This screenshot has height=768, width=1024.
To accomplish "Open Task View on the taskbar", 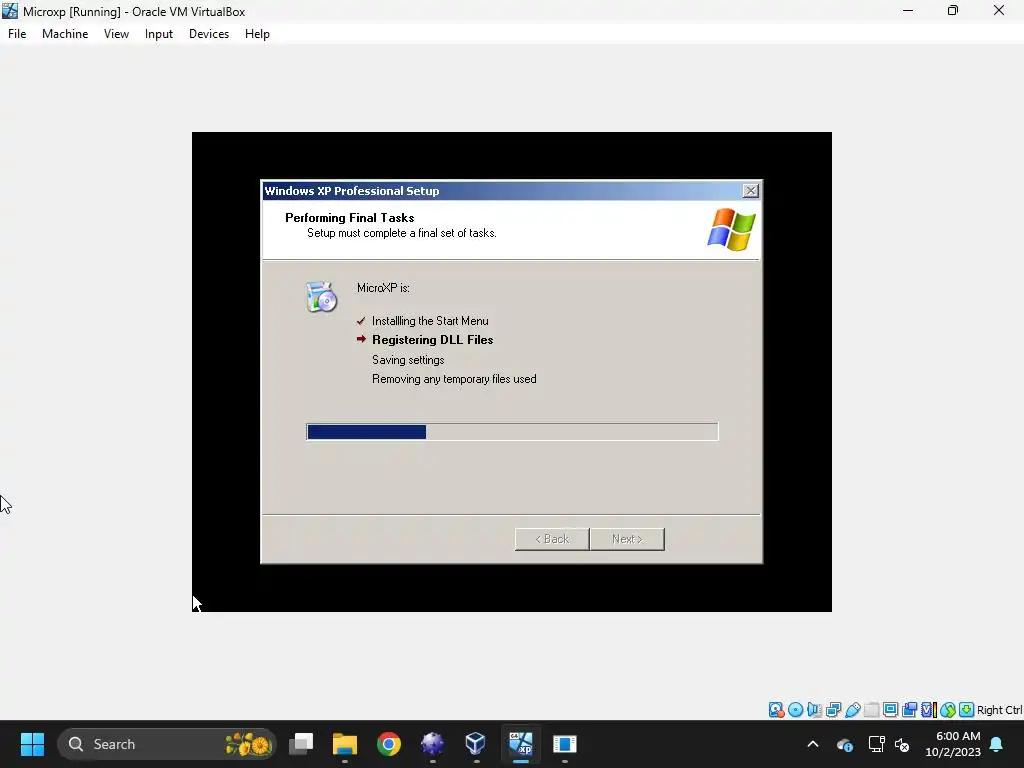I will [x=301, y=744].
